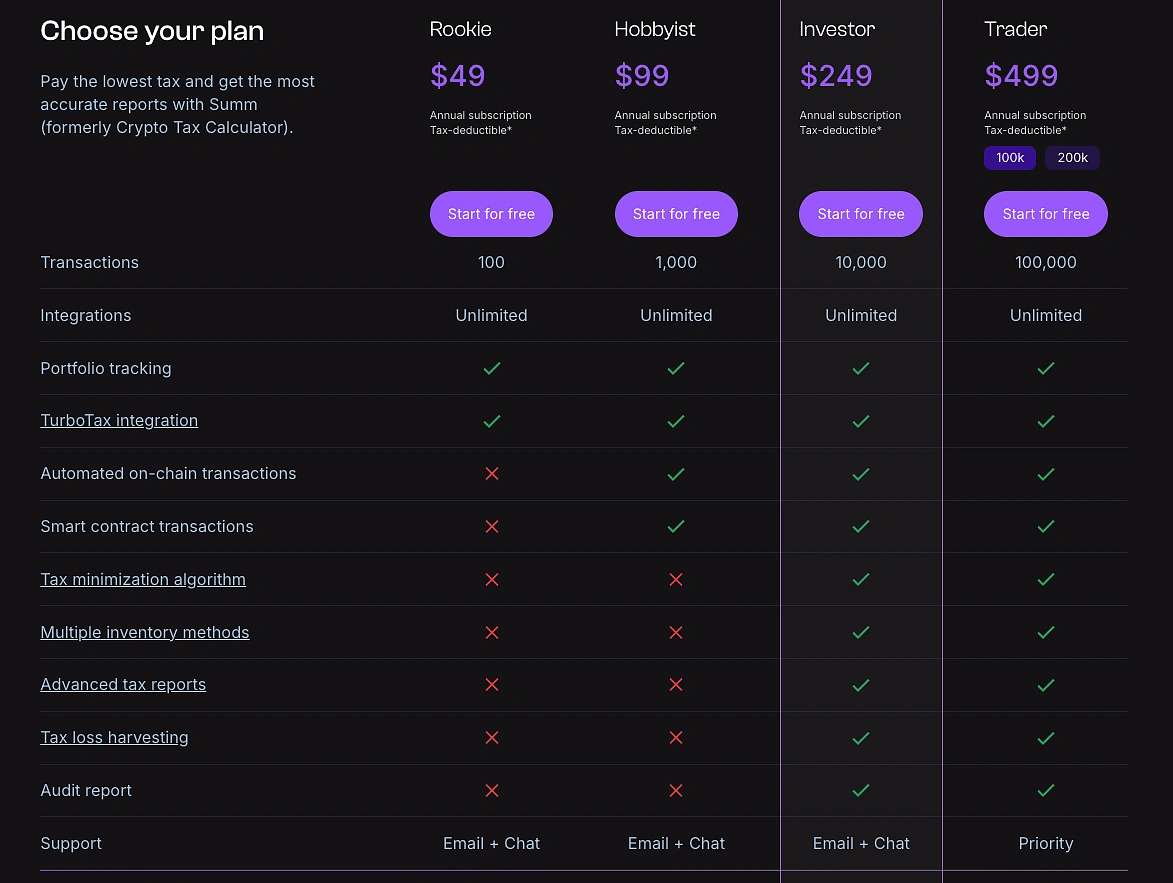
Task: Click the Hobbyist red X for Advanced tax reports
Action: click(676, 685)
